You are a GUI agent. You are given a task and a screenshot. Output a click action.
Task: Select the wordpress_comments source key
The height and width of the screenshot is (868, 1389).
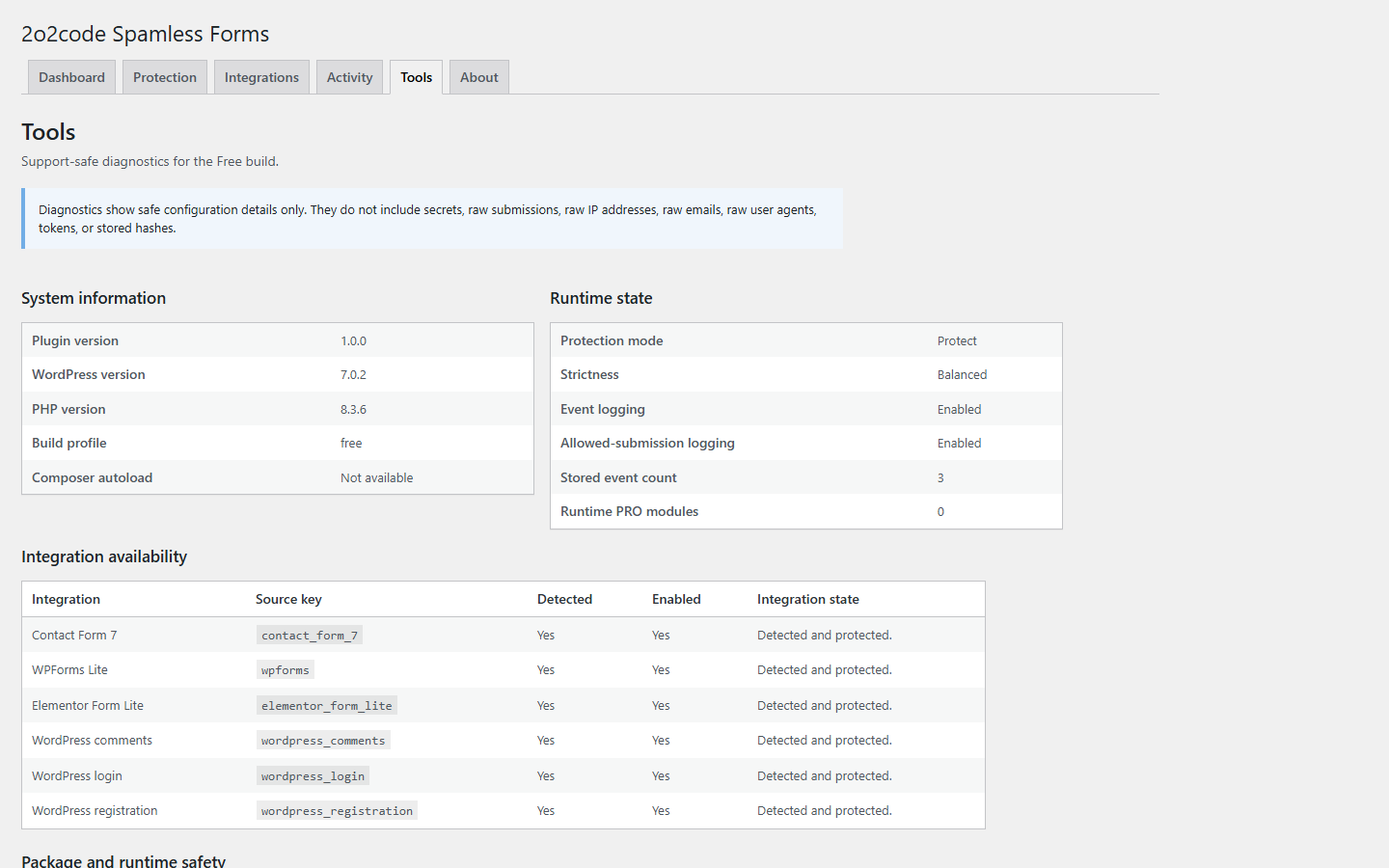pyautogui.click(x=323, y=741)
